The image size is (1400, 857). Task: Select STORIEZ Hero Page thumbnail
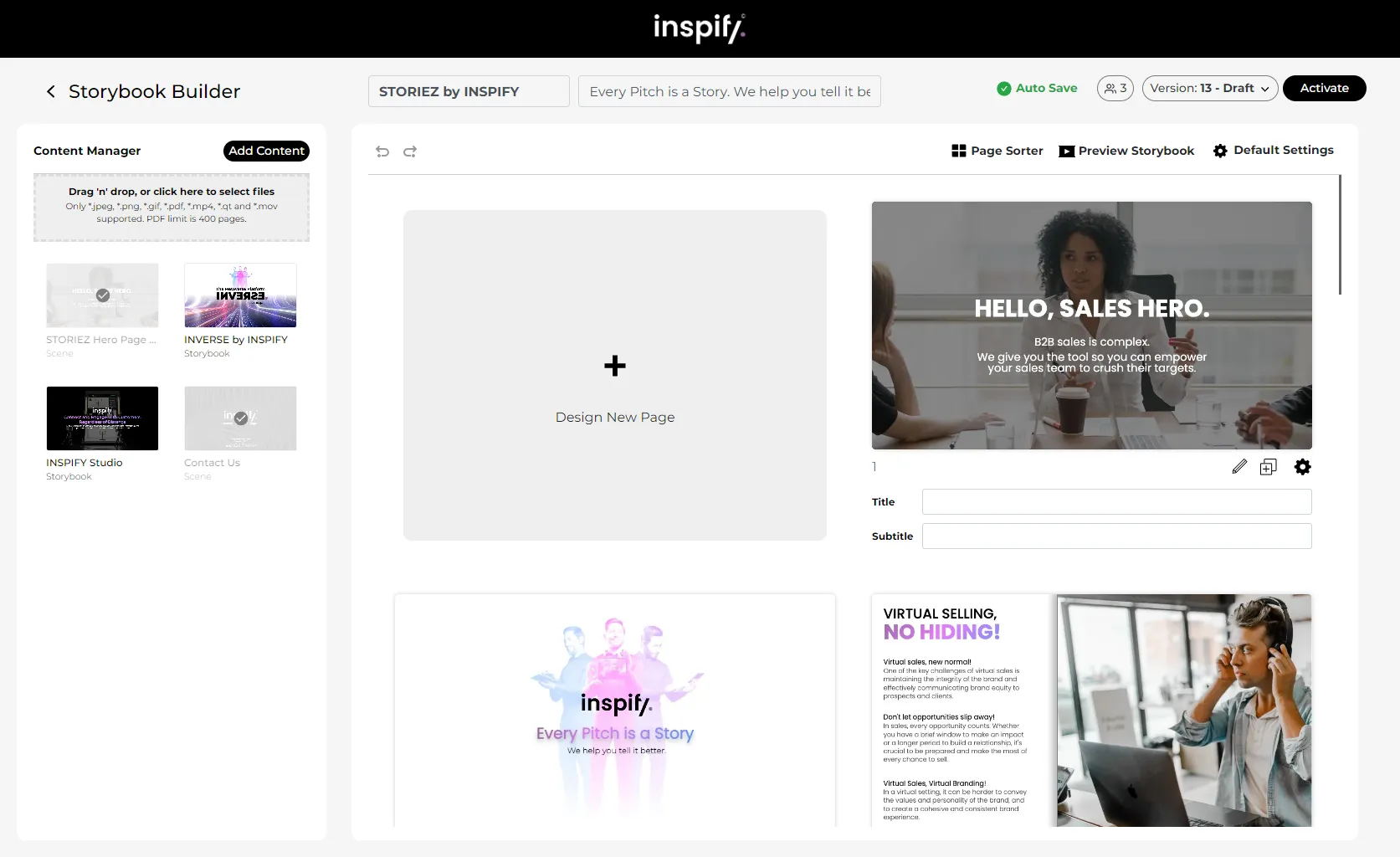(102, 295)
